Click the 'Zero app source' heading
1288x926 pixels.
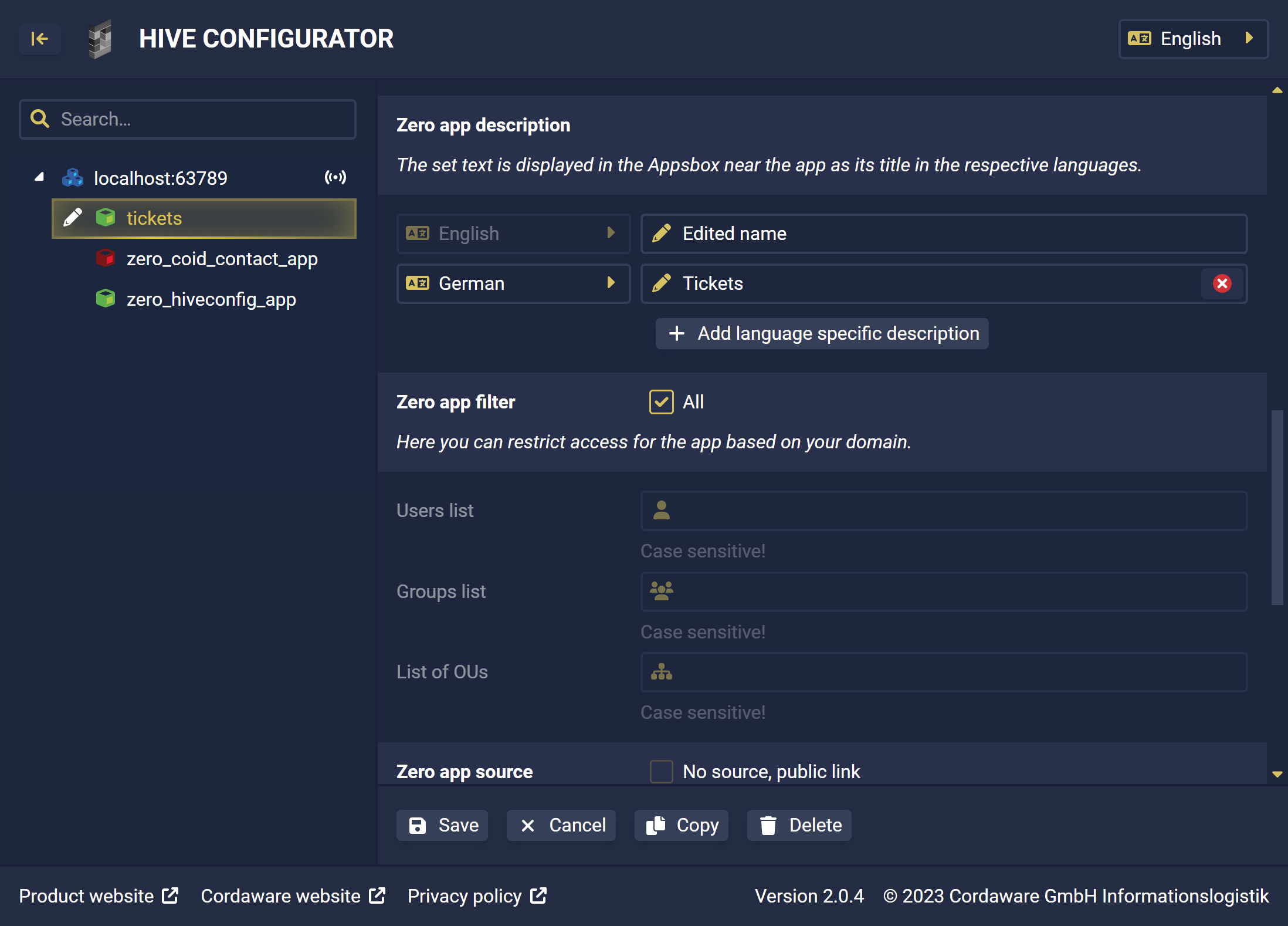(465, 772)
